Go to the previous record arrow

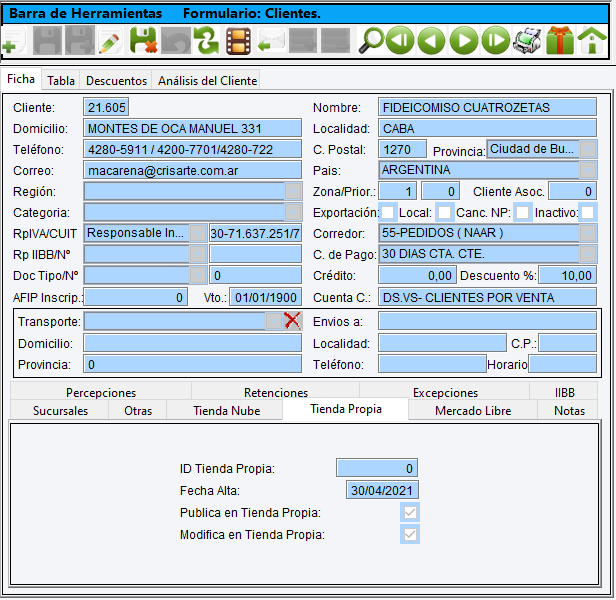[431, 42]
